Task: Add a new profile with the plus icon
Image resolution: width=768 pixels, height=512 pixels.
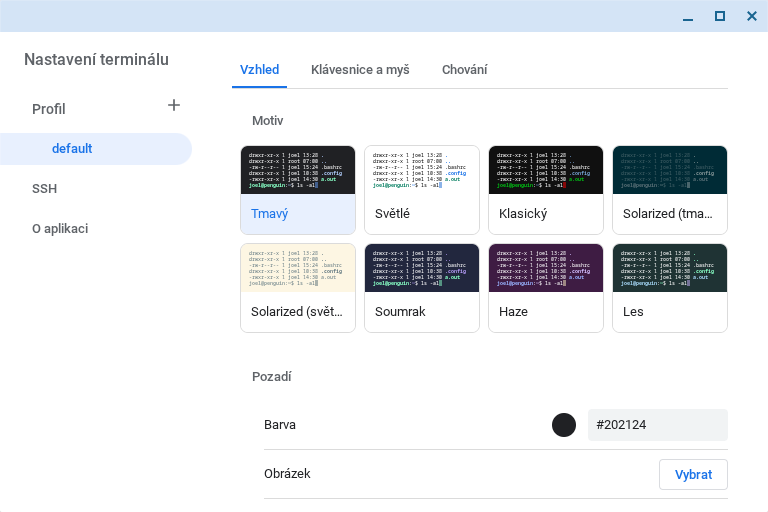Action: pyautogui.click(x=174, y=105)
